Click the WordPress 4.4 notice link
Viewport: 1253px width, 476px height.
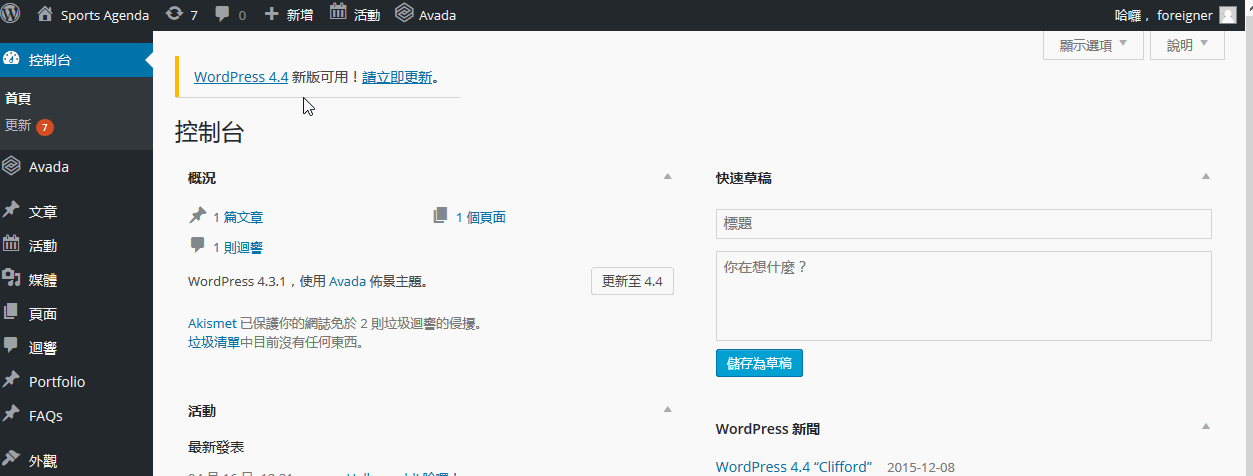(241, 76)
